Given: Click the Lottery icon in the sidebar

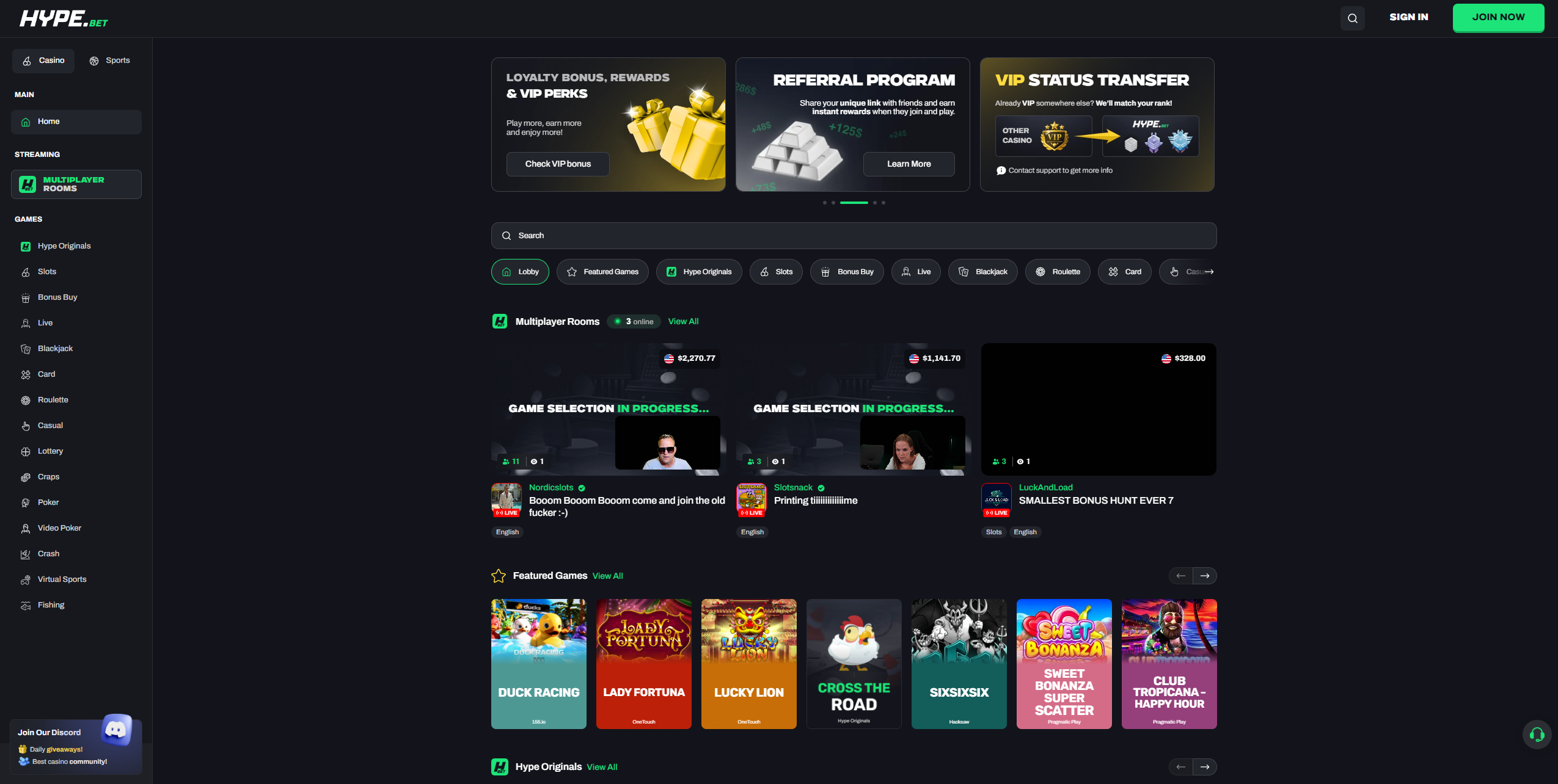Looking at the screenshot, I should point(26,451).
